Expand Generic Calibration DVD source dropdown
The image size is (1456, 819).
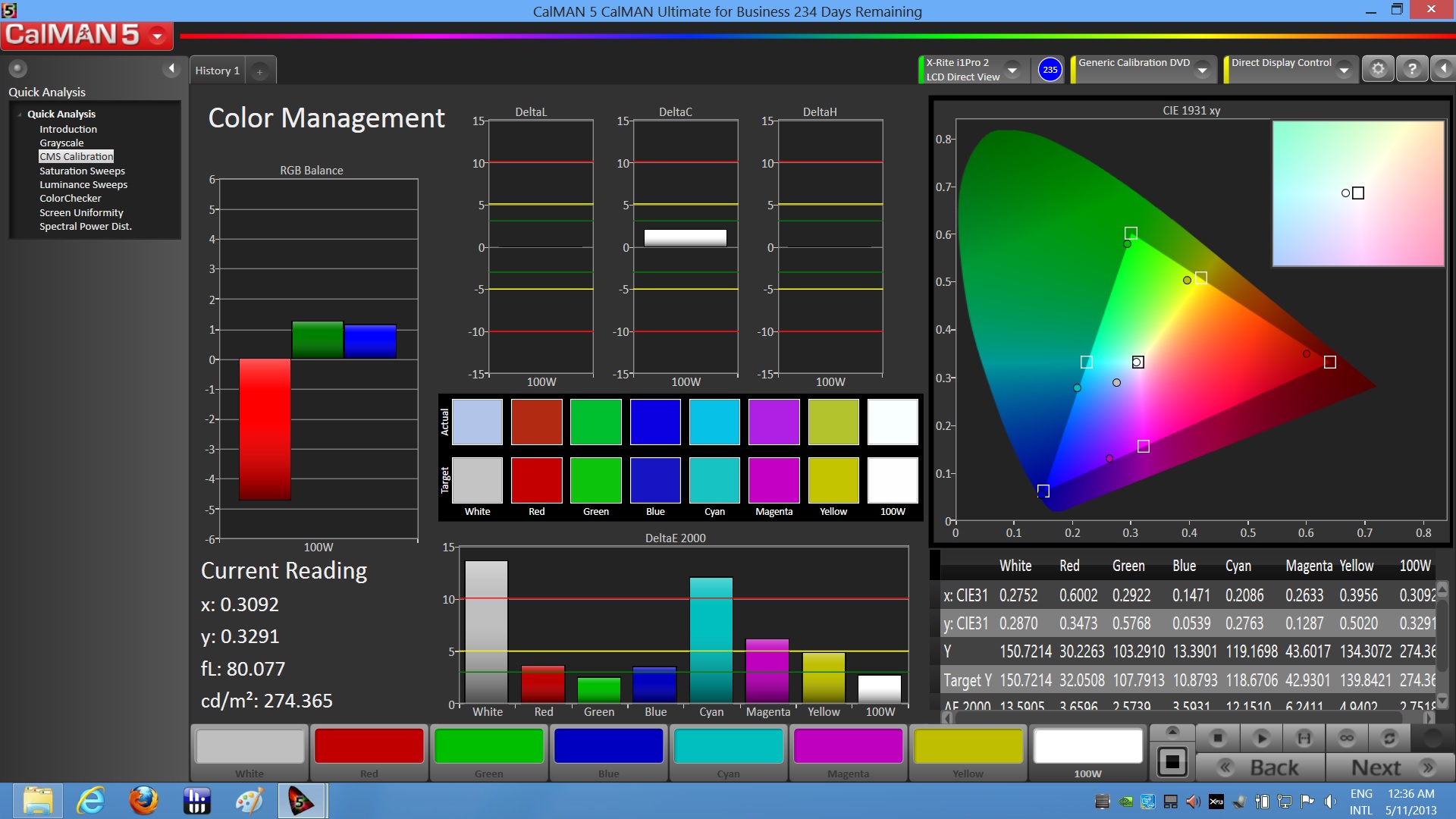1202,70
